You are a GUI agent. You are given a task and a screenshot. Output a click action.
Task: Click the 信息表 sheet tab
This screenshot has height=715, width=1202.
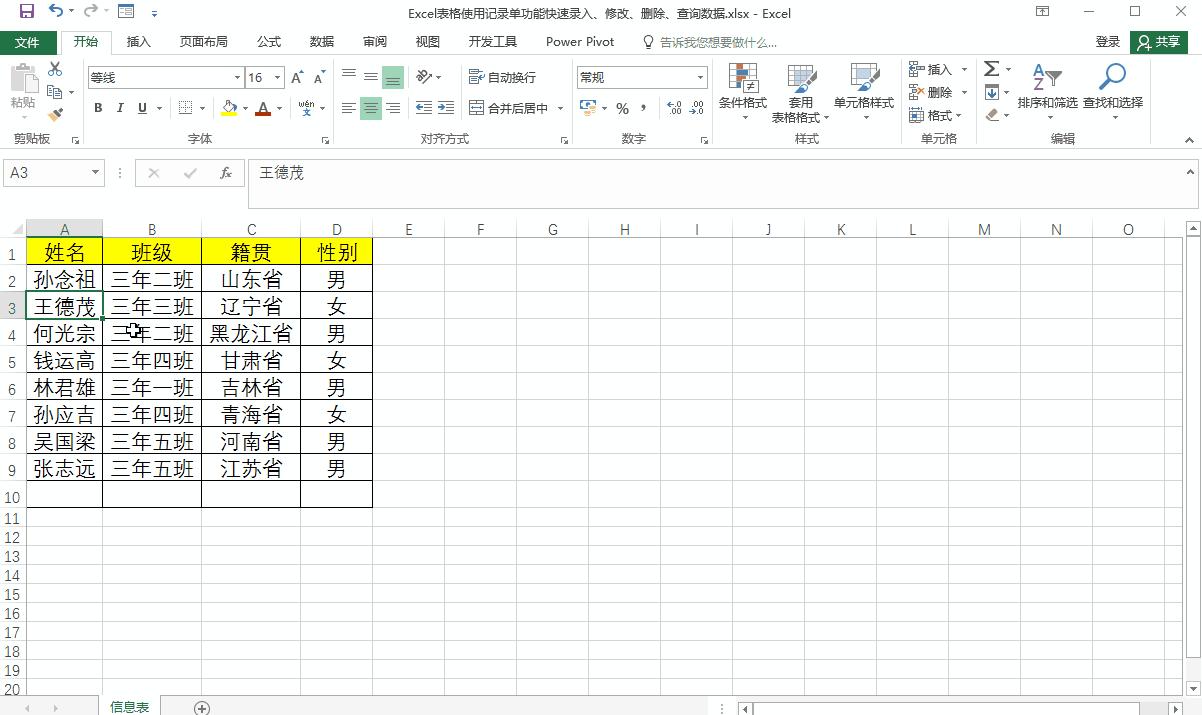(x=129, y=706)
